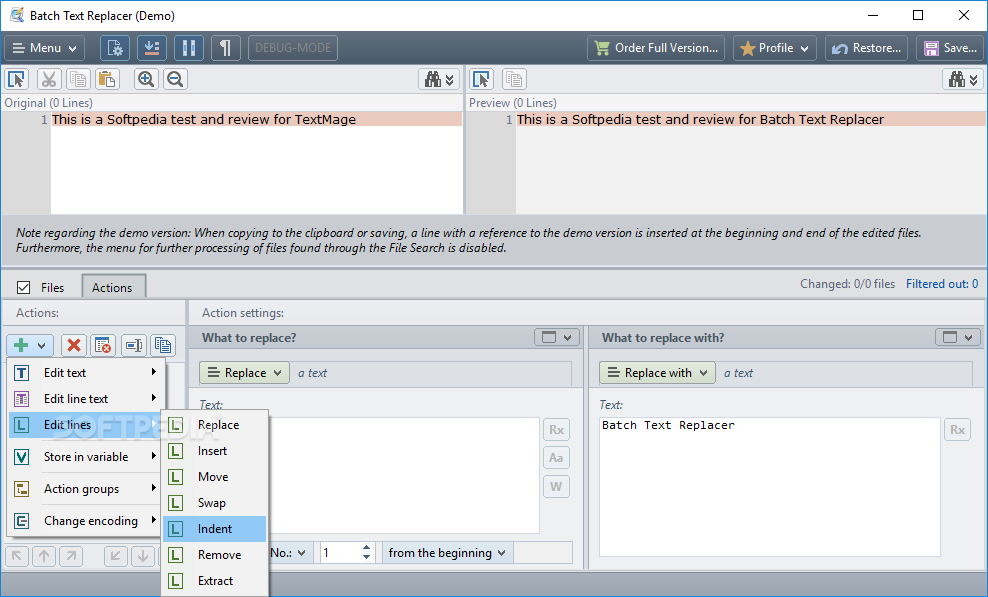Open the What to replace panel layout dropdown
The width and height of the screenshot is (988, 597).
(557, 337)
